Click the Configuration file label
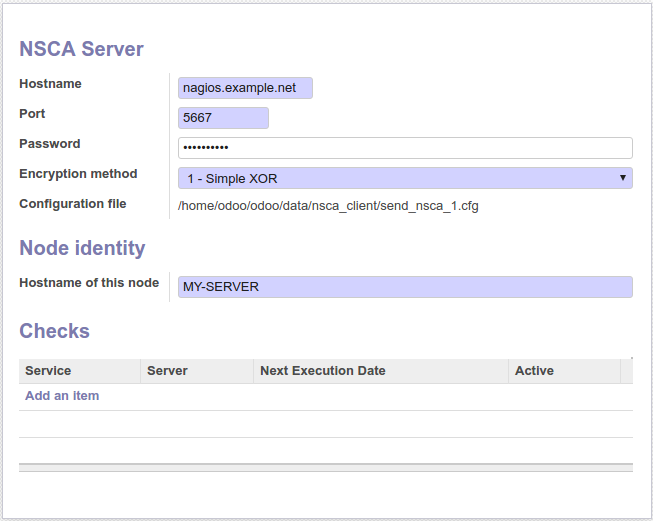 (x=73, y=204)
